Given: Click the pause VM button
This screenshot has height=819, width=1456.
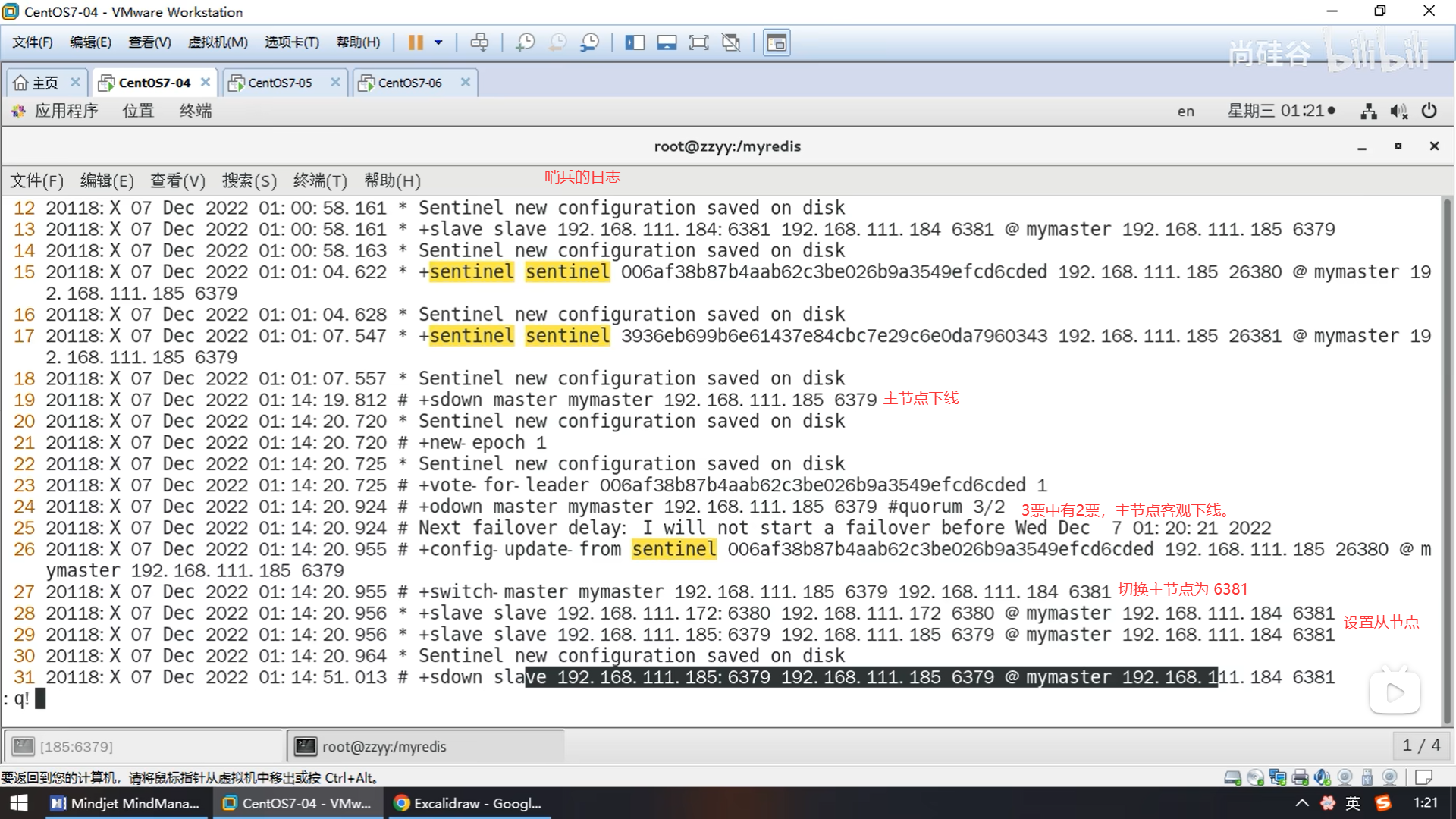Looking at the screenshot, I should [415, 42].
